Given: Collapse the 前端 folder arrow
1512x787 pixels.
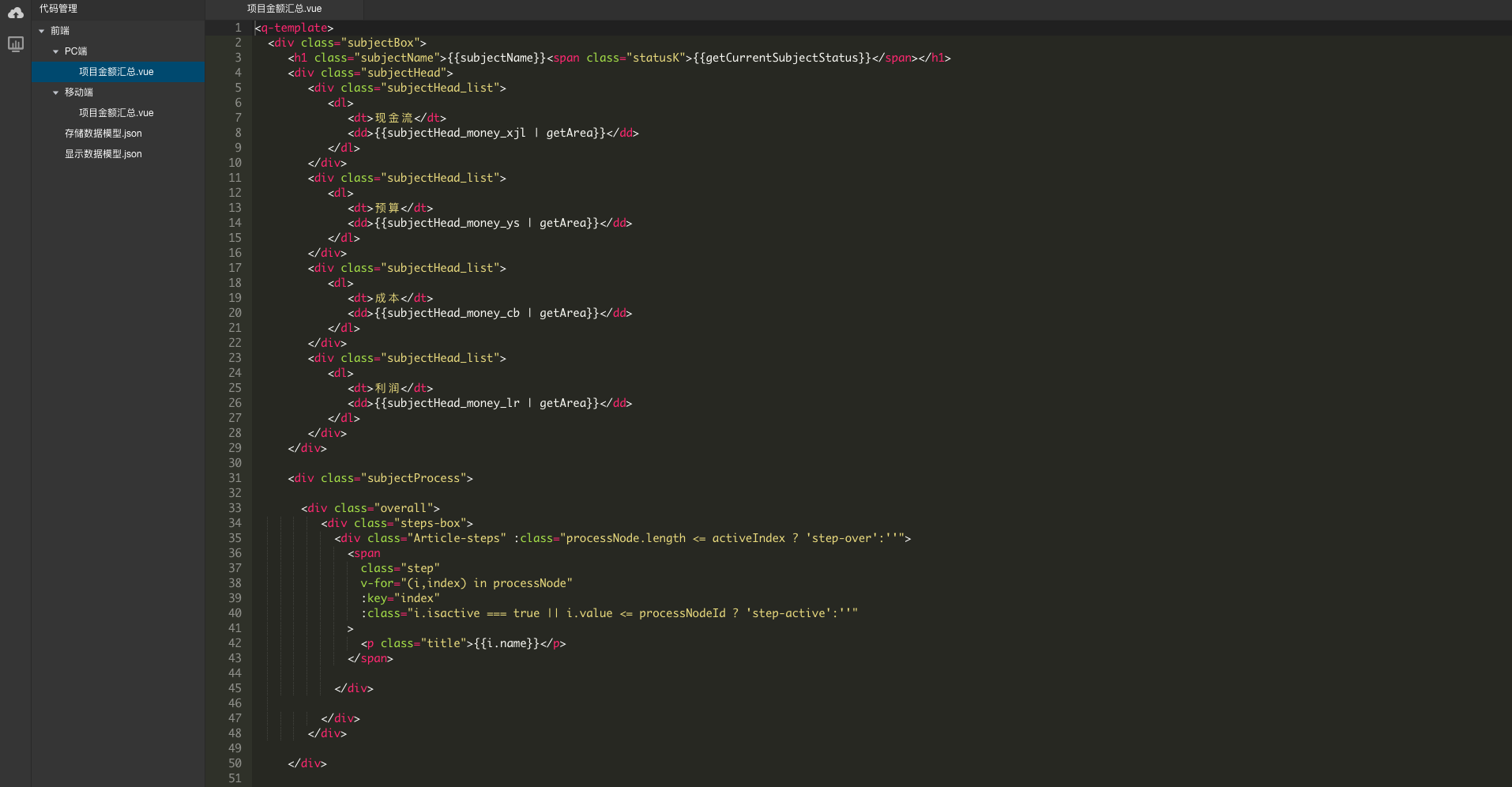Looking at the screenshot, I should (42, 31).
